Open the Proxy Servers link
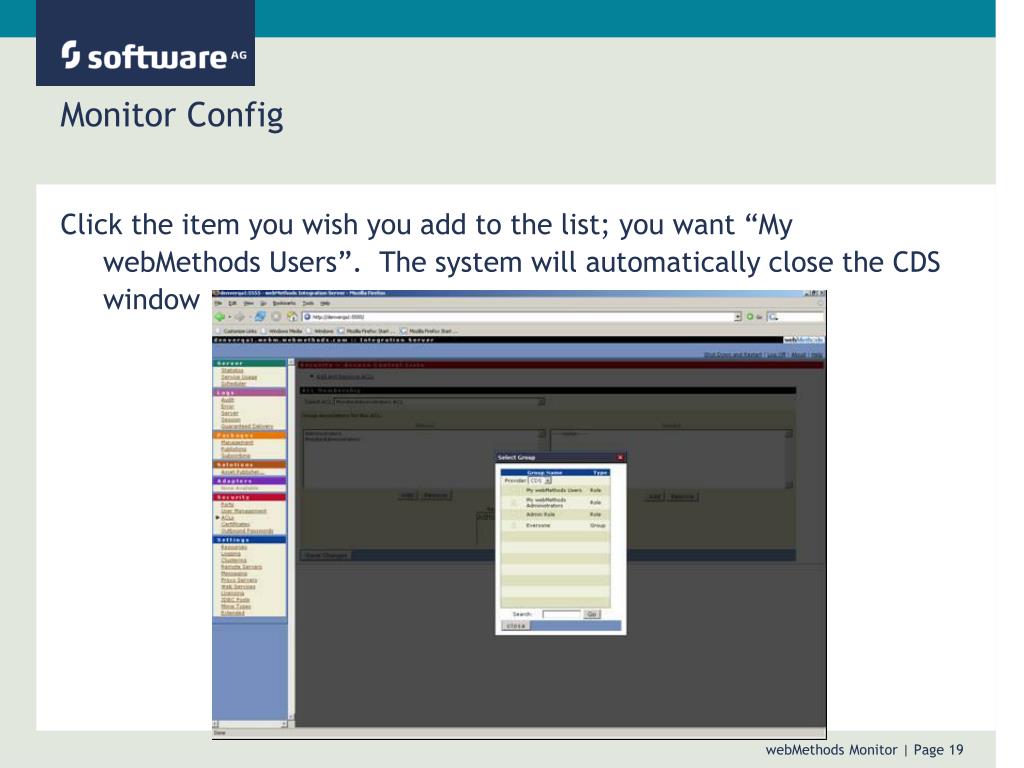 (239, 579)
